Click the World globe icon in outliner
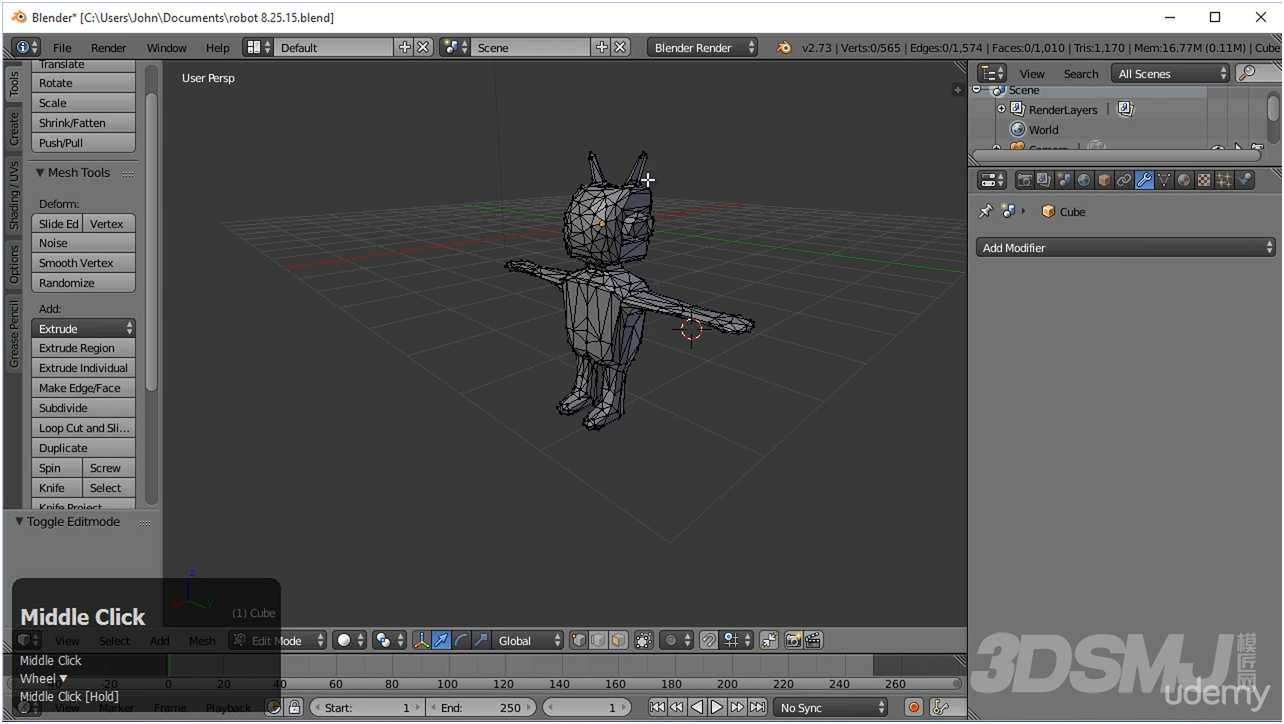The height and width of the screenshot is (724, 1284). [x=1018, y=129]
